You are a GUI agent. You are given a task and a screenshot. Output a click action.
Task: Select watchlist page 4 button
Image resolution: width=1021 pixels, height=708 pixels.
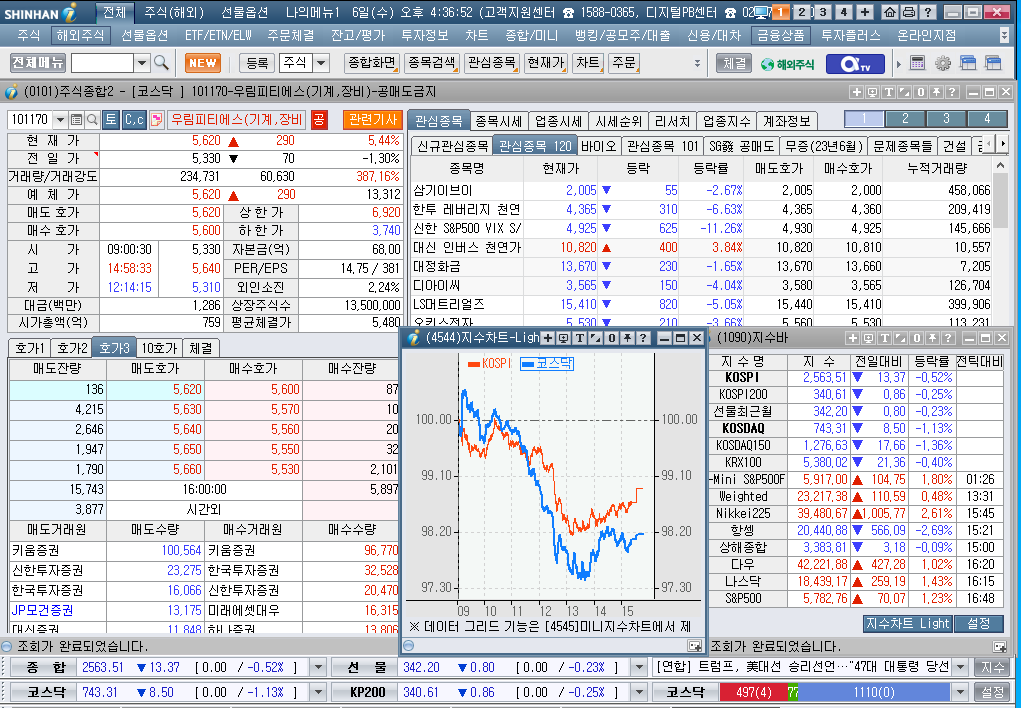point(987,119)
